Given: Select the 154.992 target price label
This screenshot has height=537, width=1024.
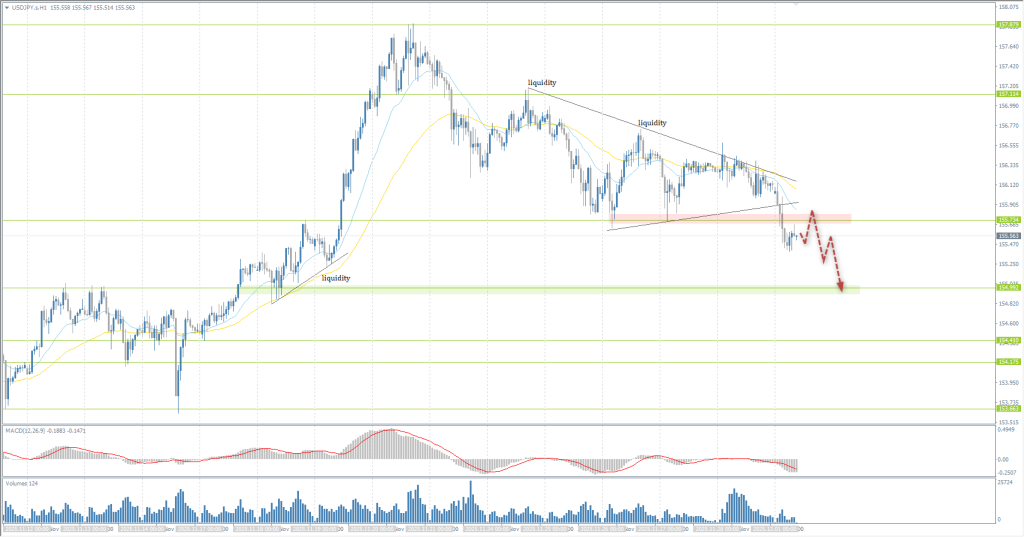Looking at the screenshot, I should (x=1006, y=288).
